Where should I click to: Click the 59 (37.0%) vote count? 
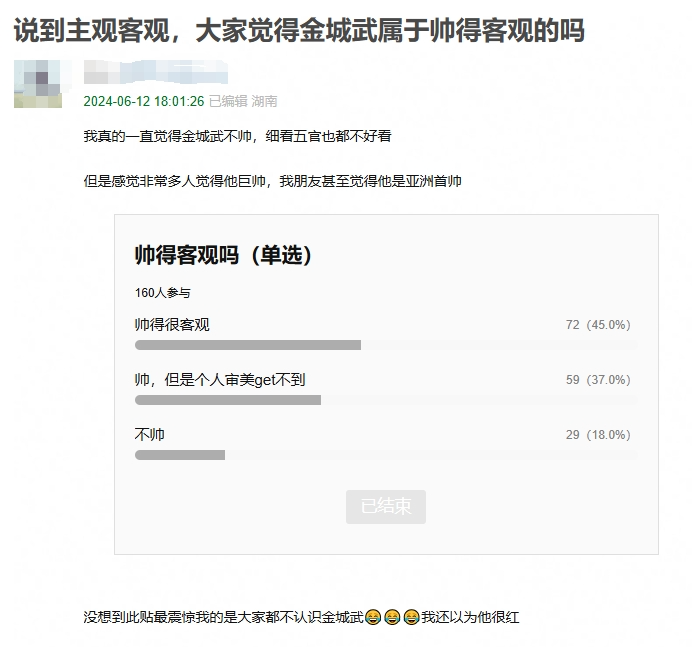coord(597,380)
